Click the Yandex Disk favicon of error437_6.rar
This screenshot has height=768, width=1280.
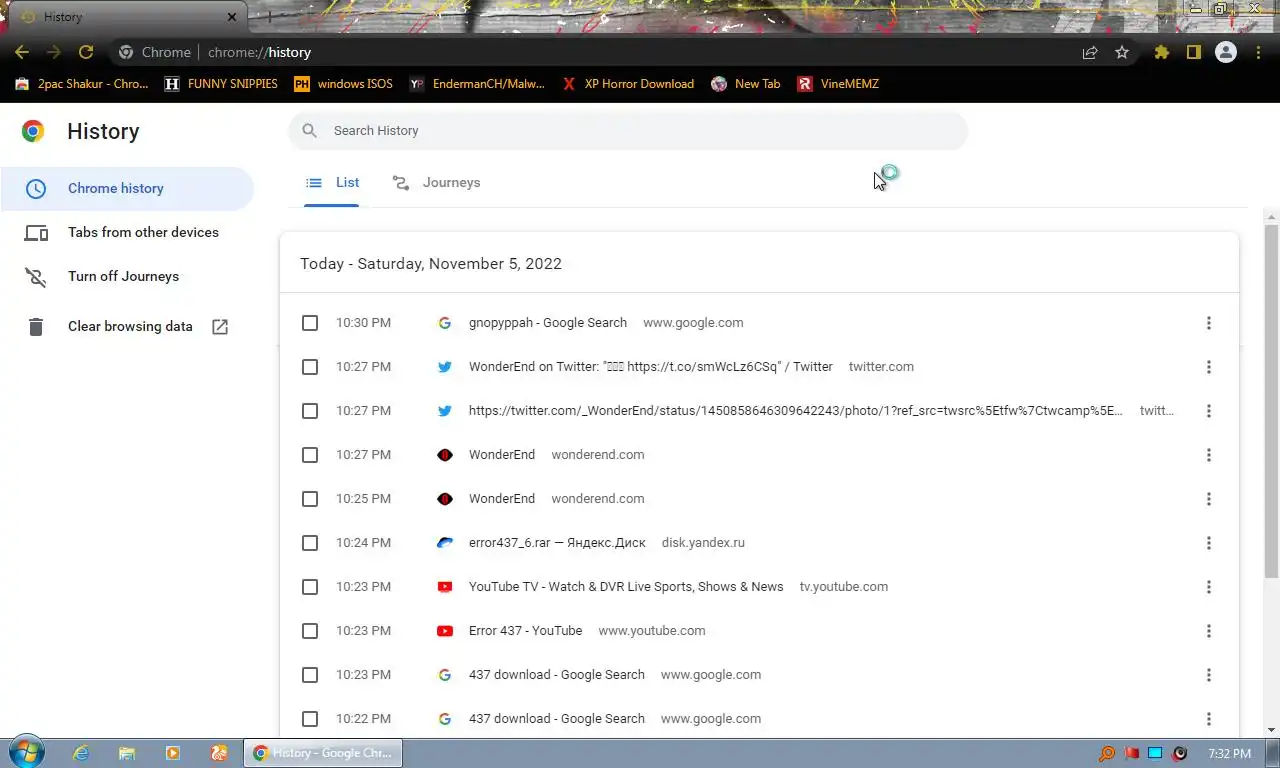pos(445,543)
